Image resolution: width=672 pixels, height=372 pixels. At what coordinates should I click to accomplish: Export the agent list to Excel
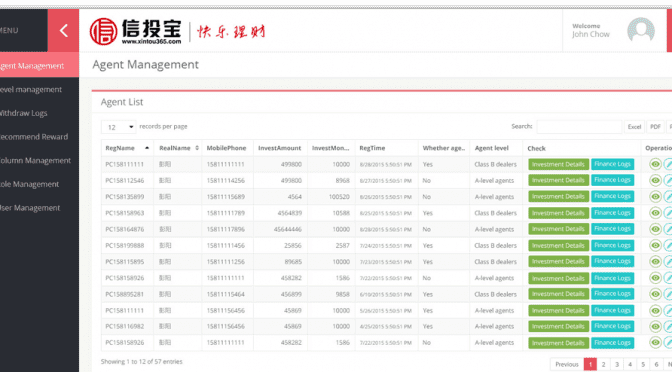click(x=634, y=127)
